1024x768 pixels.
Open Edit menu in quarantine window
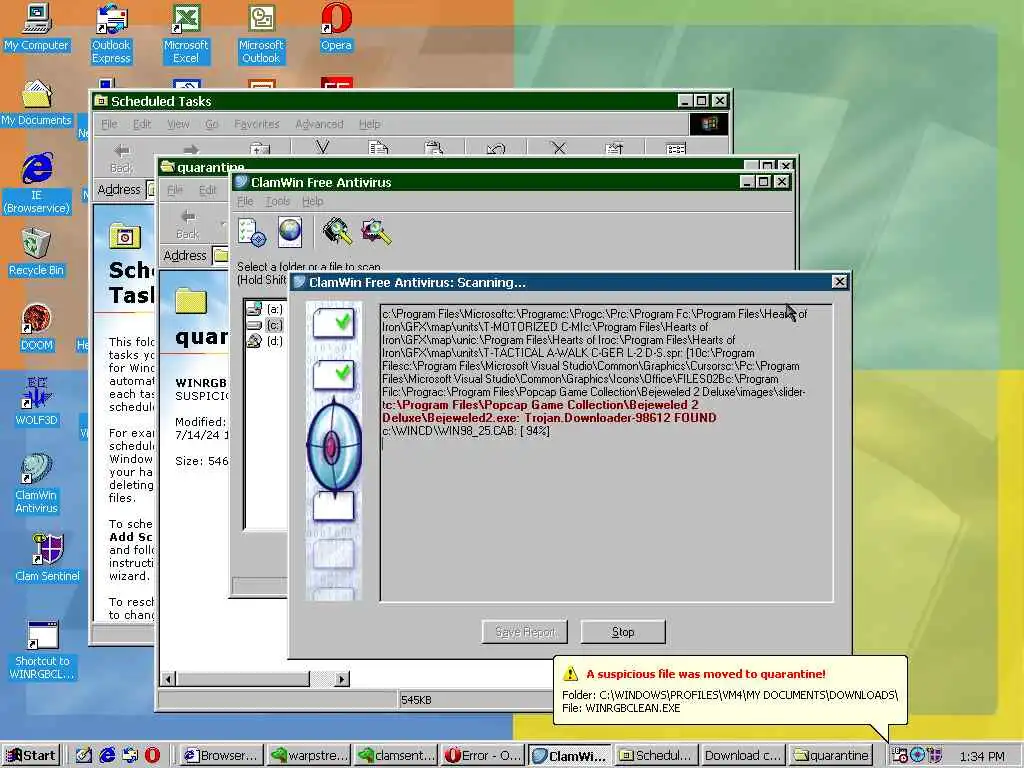click(x=208, y=190)
